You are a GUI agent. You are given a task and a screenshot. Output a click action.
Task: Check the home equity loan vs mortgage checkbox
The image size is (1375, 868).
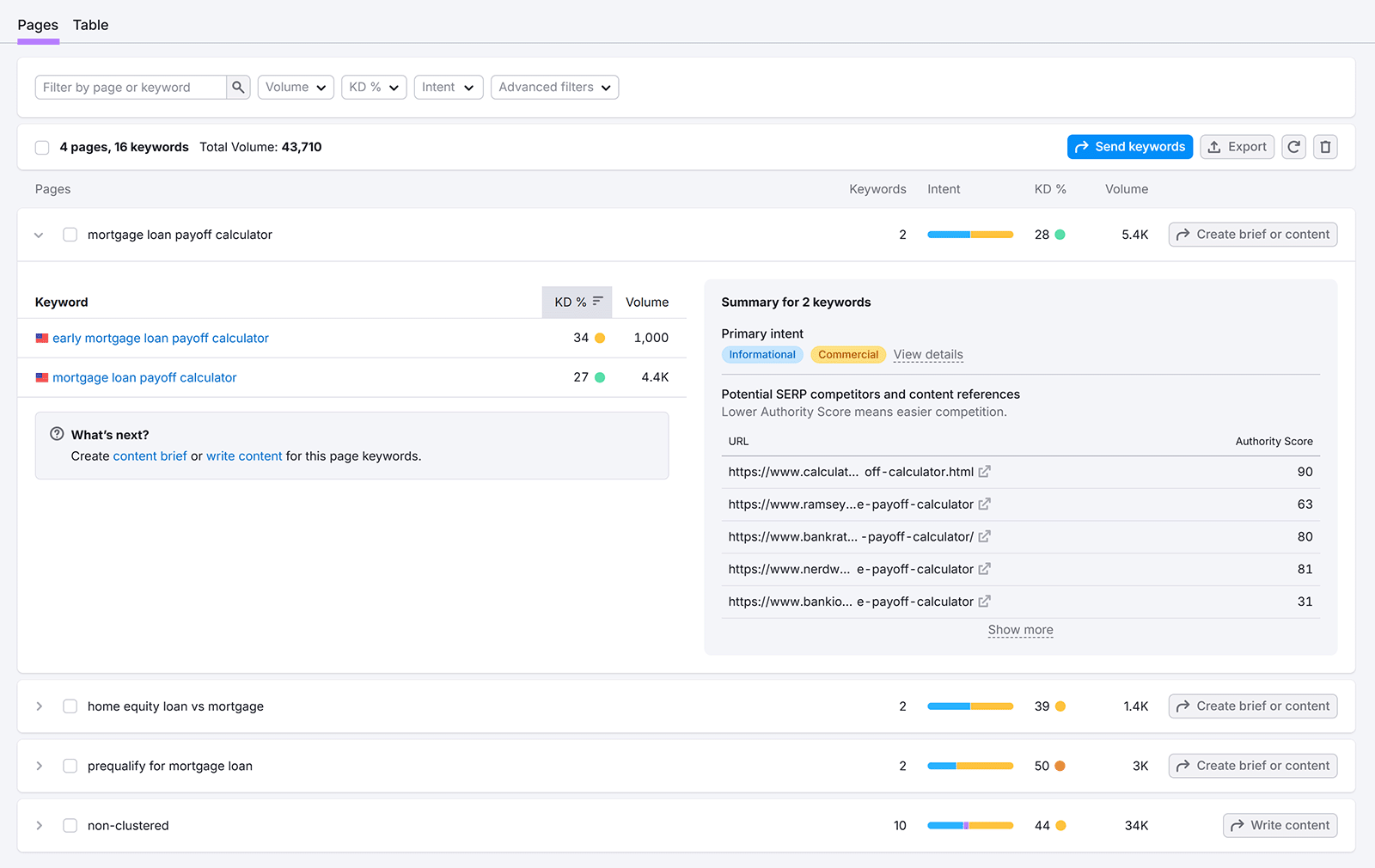coord(70,706)
